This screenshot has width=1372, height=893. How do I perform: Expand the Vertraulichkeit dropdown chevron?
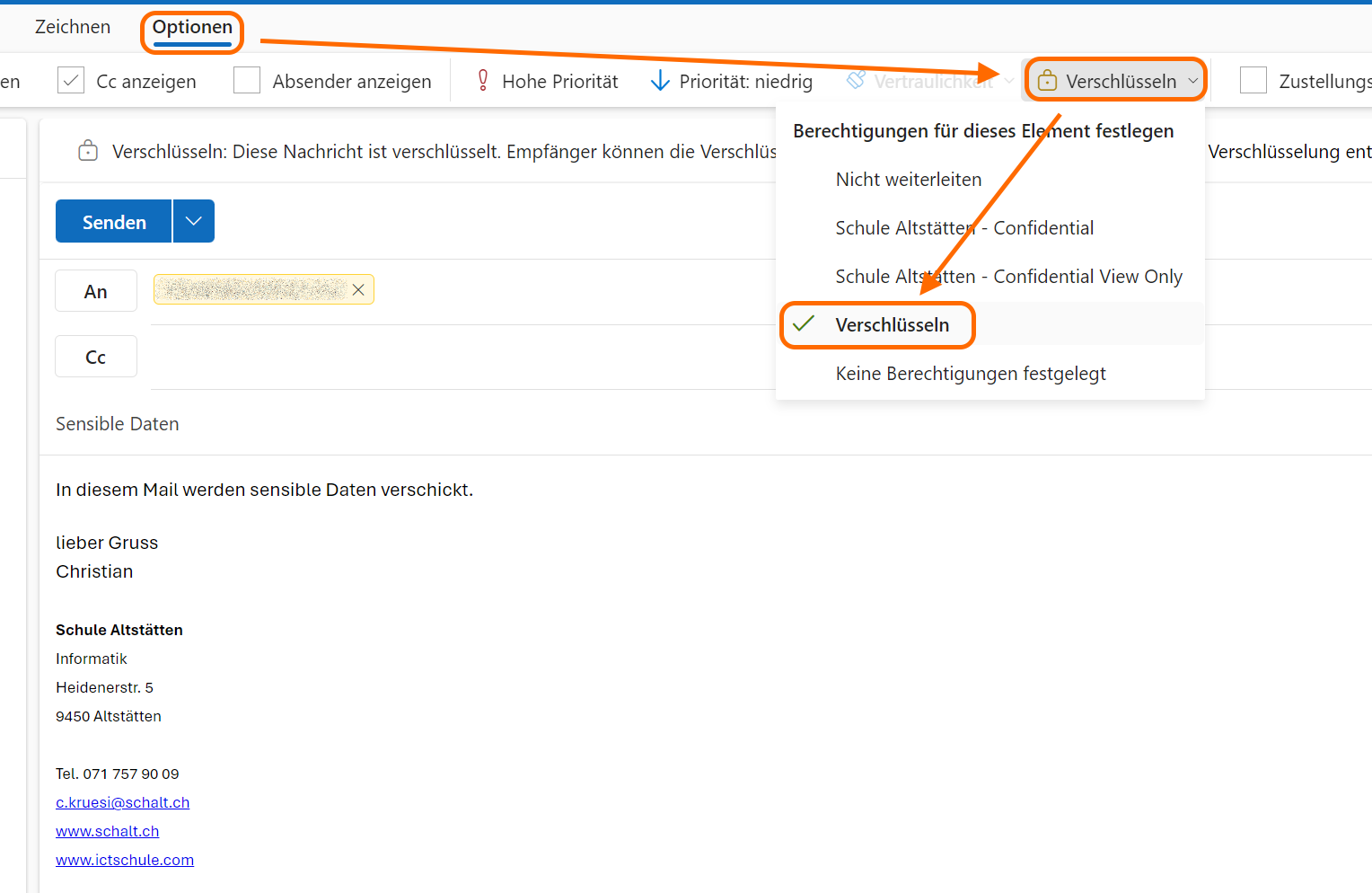pos(1009,81)
